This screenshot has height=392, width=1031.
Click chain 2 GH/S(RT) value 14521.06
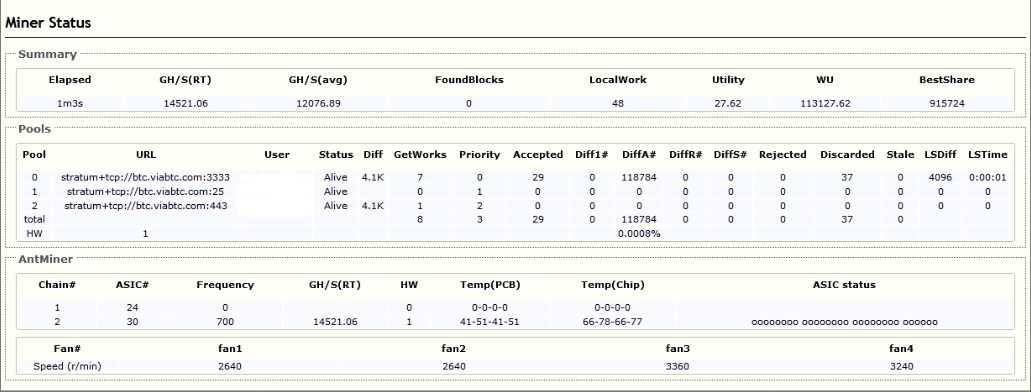point(334,322)
